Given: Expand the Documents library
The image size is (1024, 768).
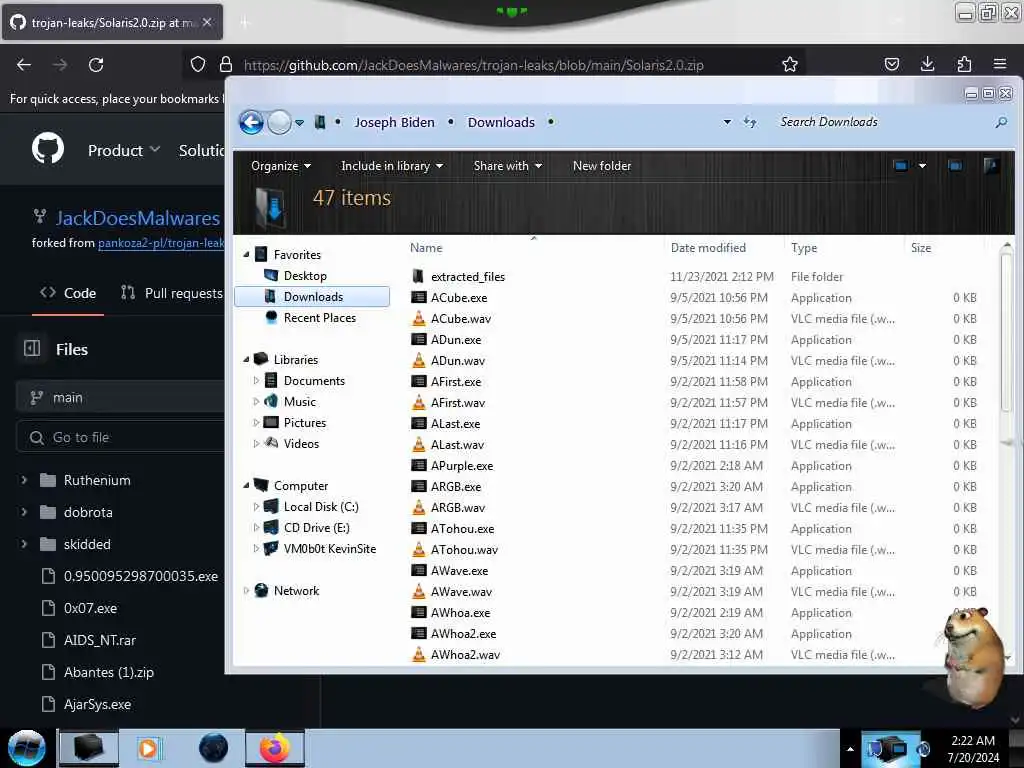Looking at the screenshot, I should 256,381.
